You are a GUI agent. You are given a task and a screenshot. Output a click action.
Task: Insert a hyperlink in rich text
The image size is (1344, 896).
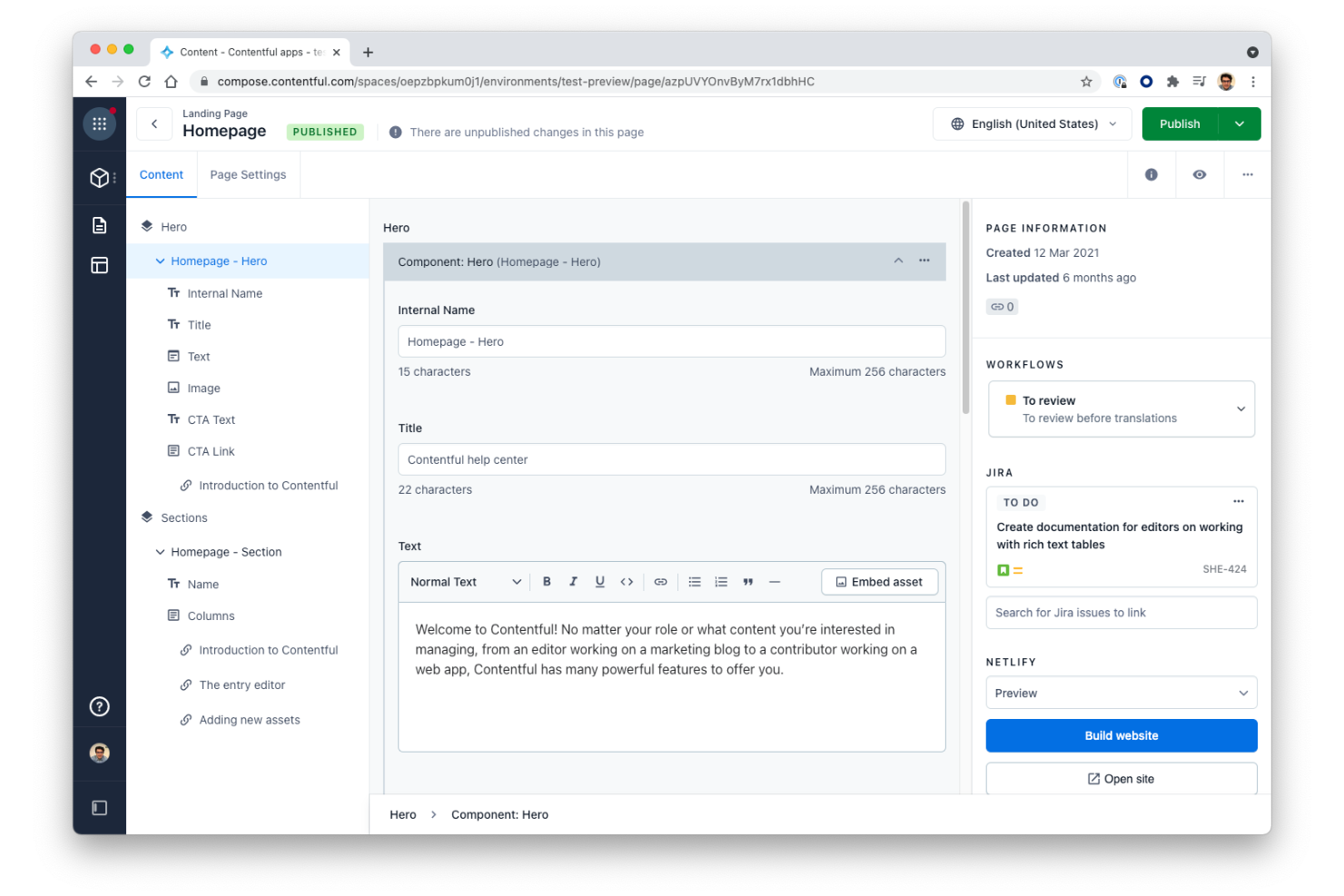pos(660,582)
